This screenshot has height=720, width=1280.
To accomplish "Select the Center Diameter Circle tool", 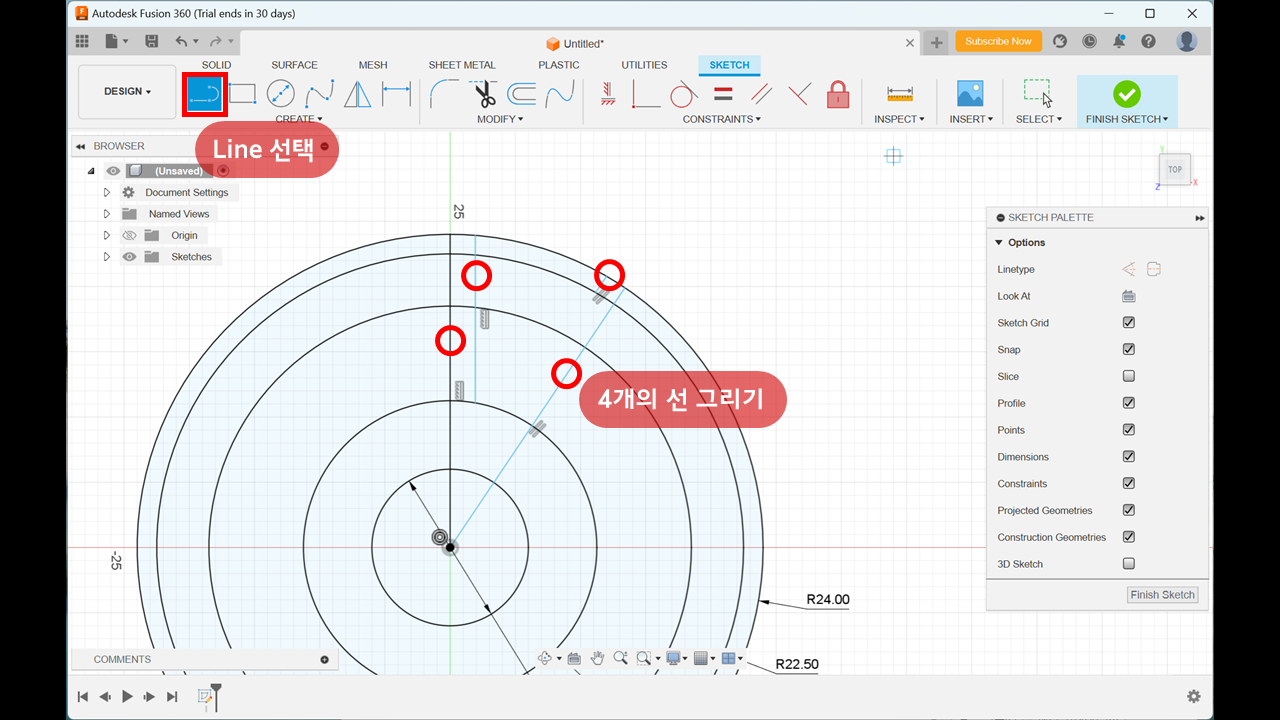I will [x=281, y=94].
